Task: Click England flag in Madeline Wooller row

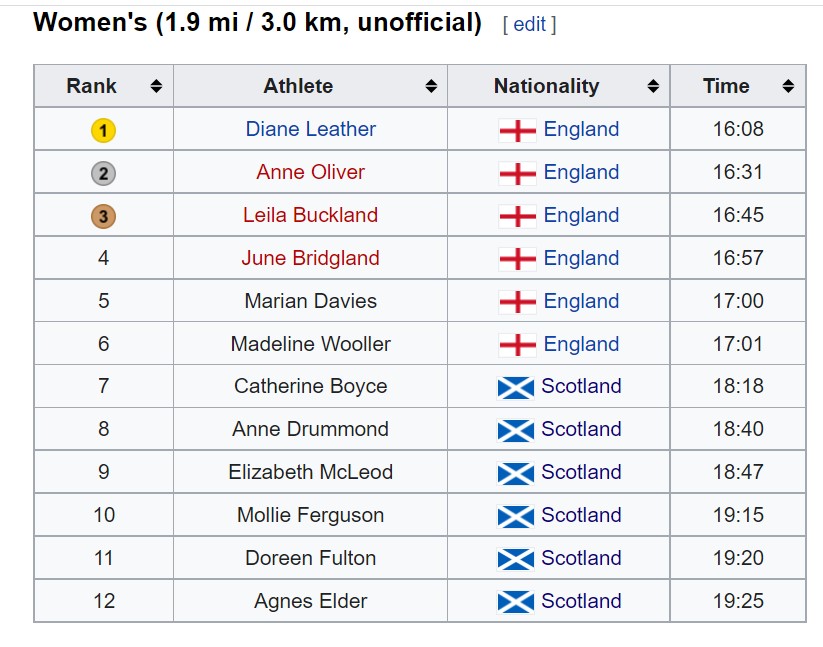Action: pyautogui.click(x=518, y=345)
